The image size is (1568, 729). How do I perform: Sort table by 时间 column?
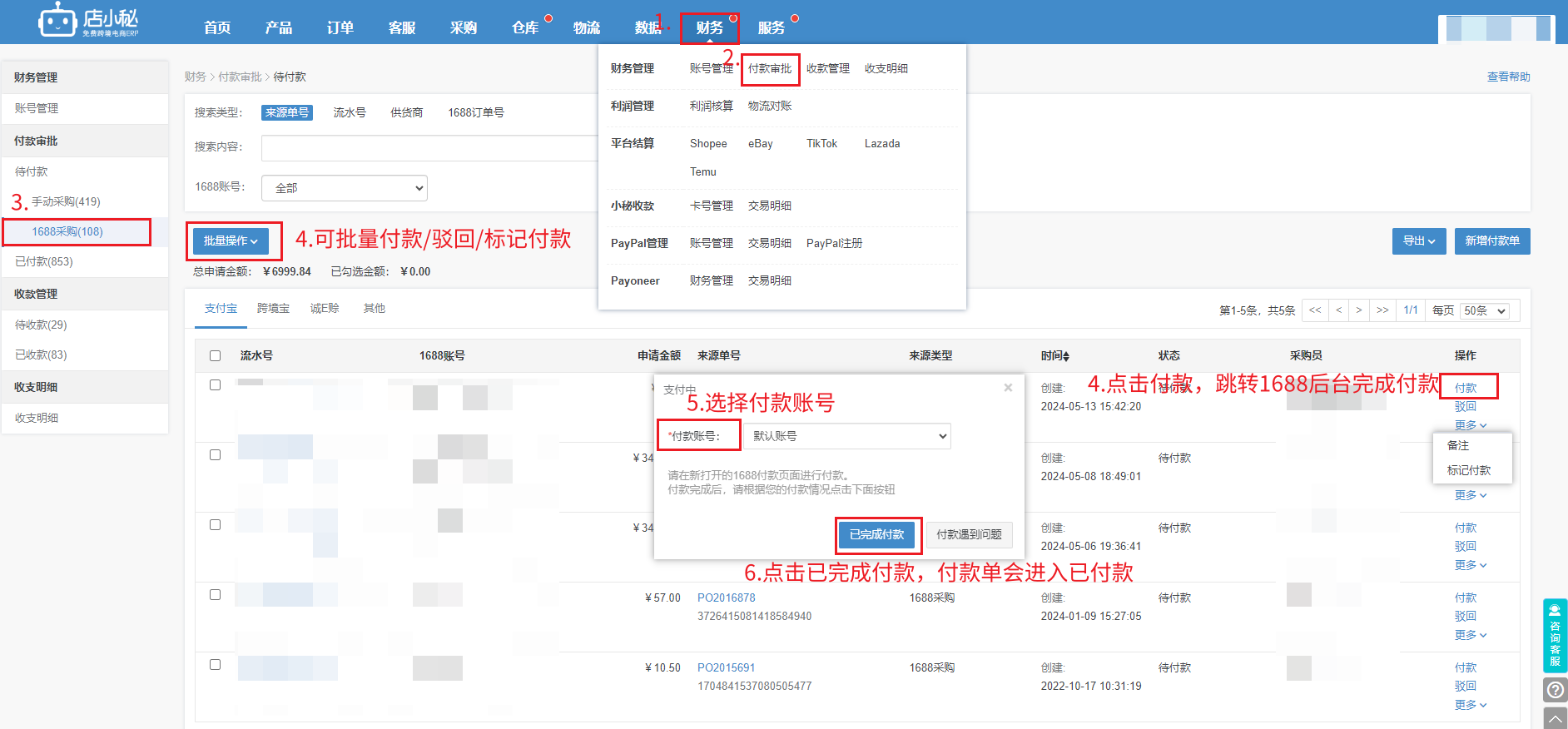(x=1054, y=355)
